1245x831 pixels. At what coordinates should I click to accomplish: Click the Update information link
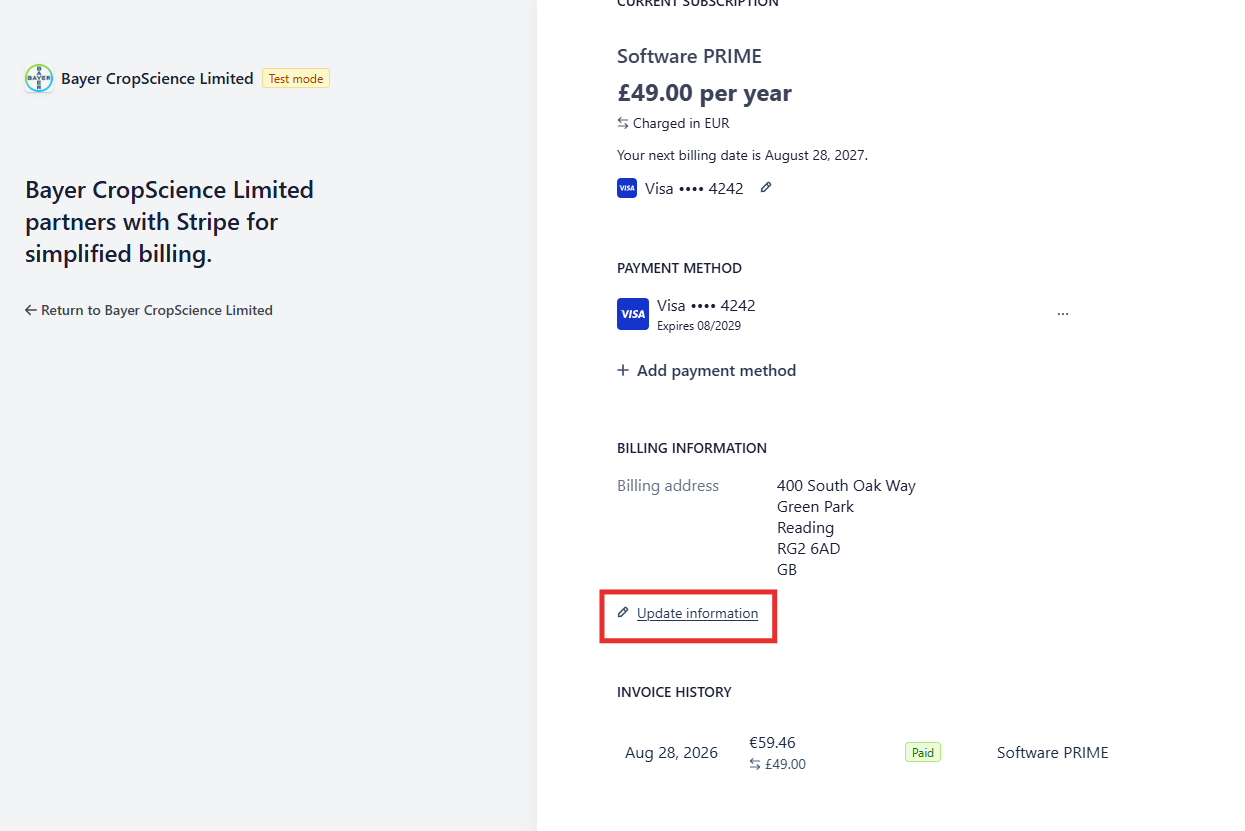point(697,613)
